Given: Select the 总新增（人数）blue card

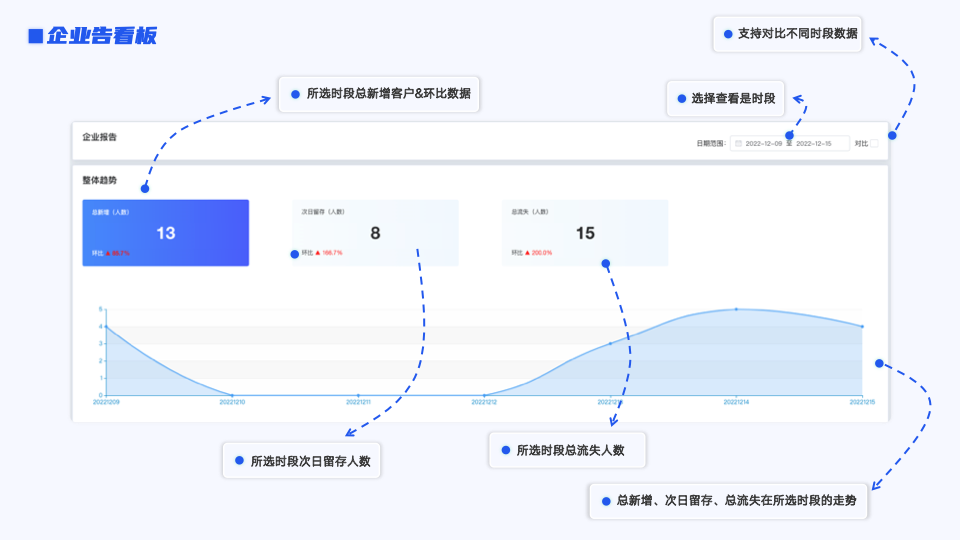Looking at the screenshot, I should 166,233.
